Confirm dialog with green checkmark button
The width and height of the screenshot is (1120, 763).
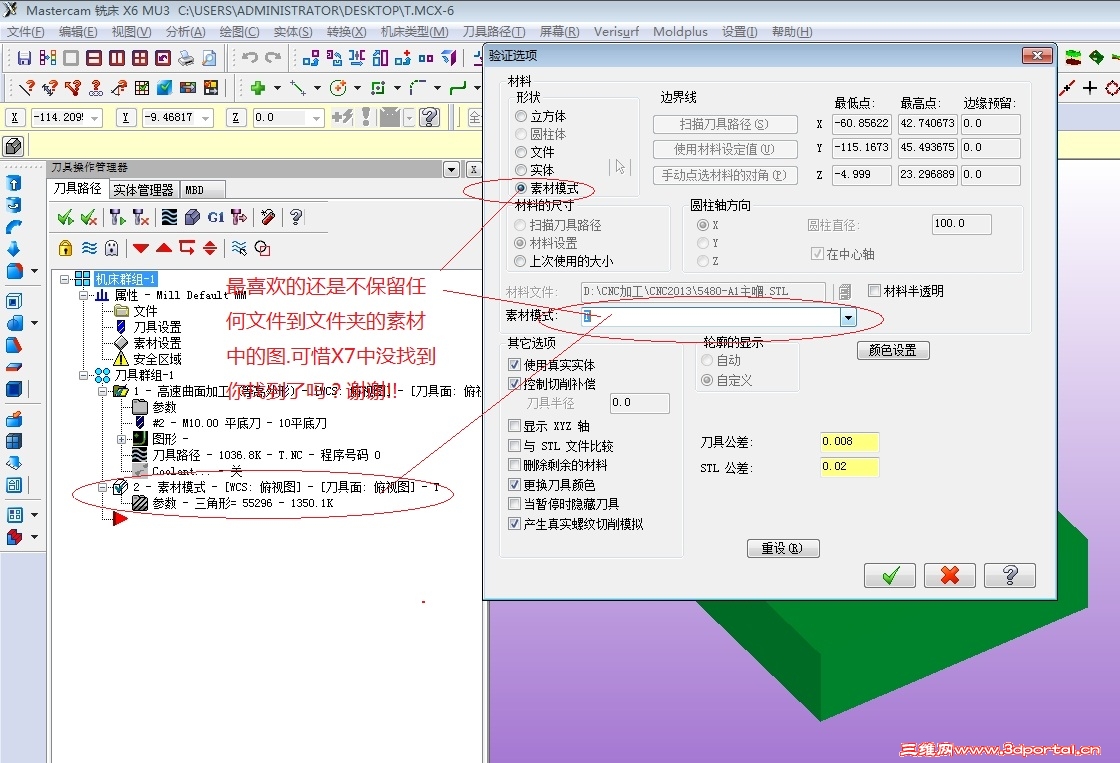tap(889, 575)
